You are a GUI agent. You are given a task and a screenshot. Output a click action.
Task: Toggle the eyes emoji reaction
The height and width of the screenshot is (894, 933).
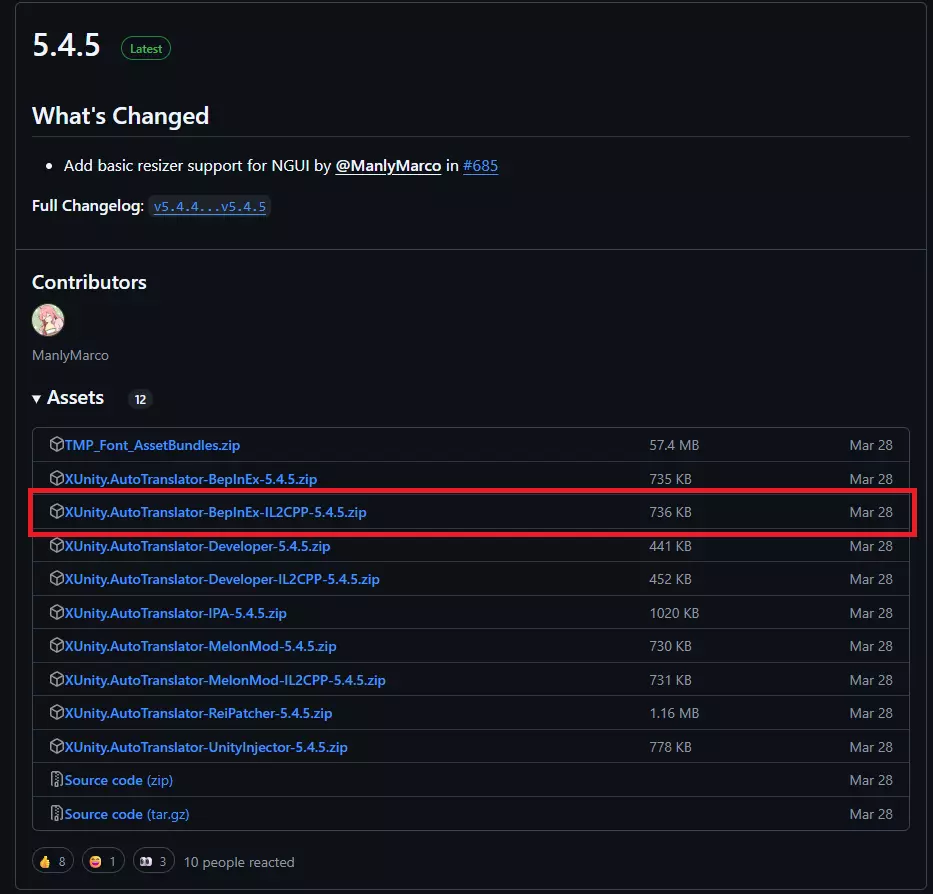(x=153, y=861)
